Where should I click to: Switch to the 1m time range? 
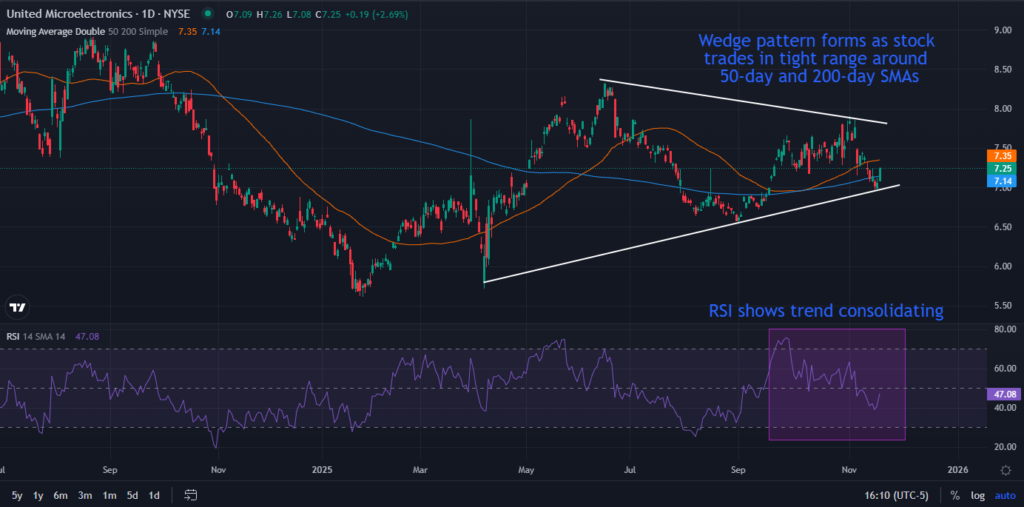[x=107, y=495]
